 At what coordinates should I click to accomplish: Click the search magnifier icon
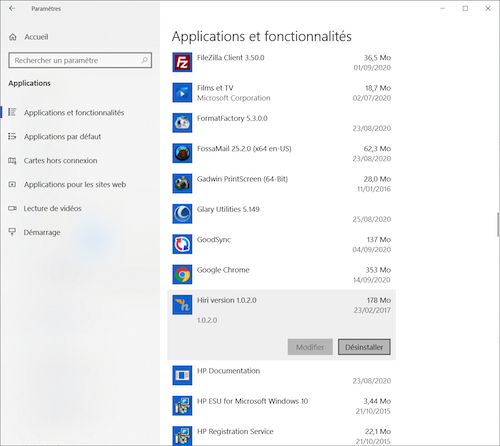point(144,60)
